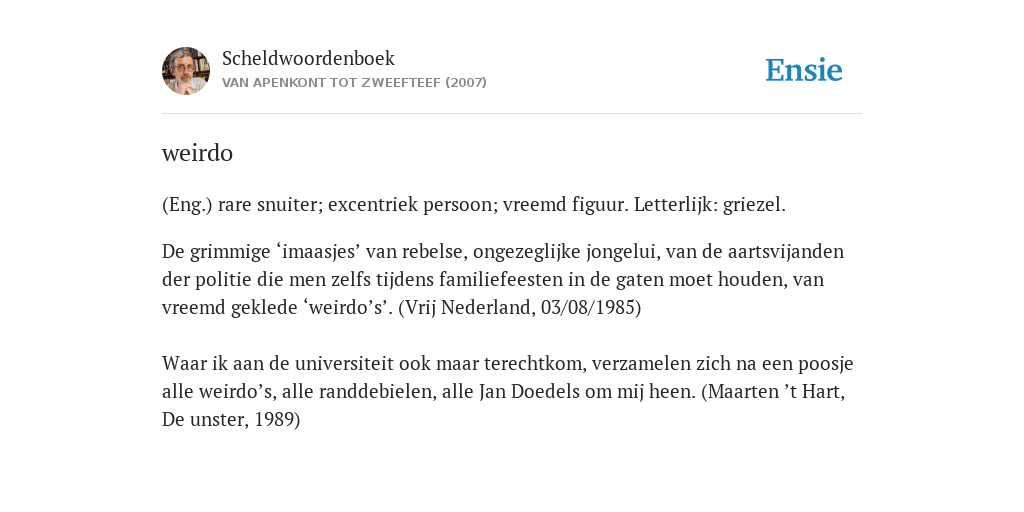Click the Ensie logo
Screen dimensions: 1024x512
804,70
